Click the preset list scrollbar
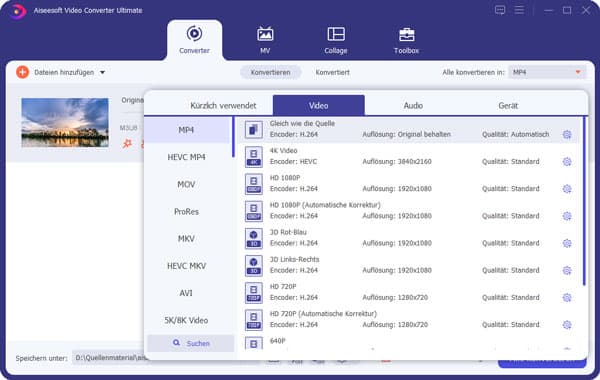Viewport: 600px width, 380px height. click(584, 201)
